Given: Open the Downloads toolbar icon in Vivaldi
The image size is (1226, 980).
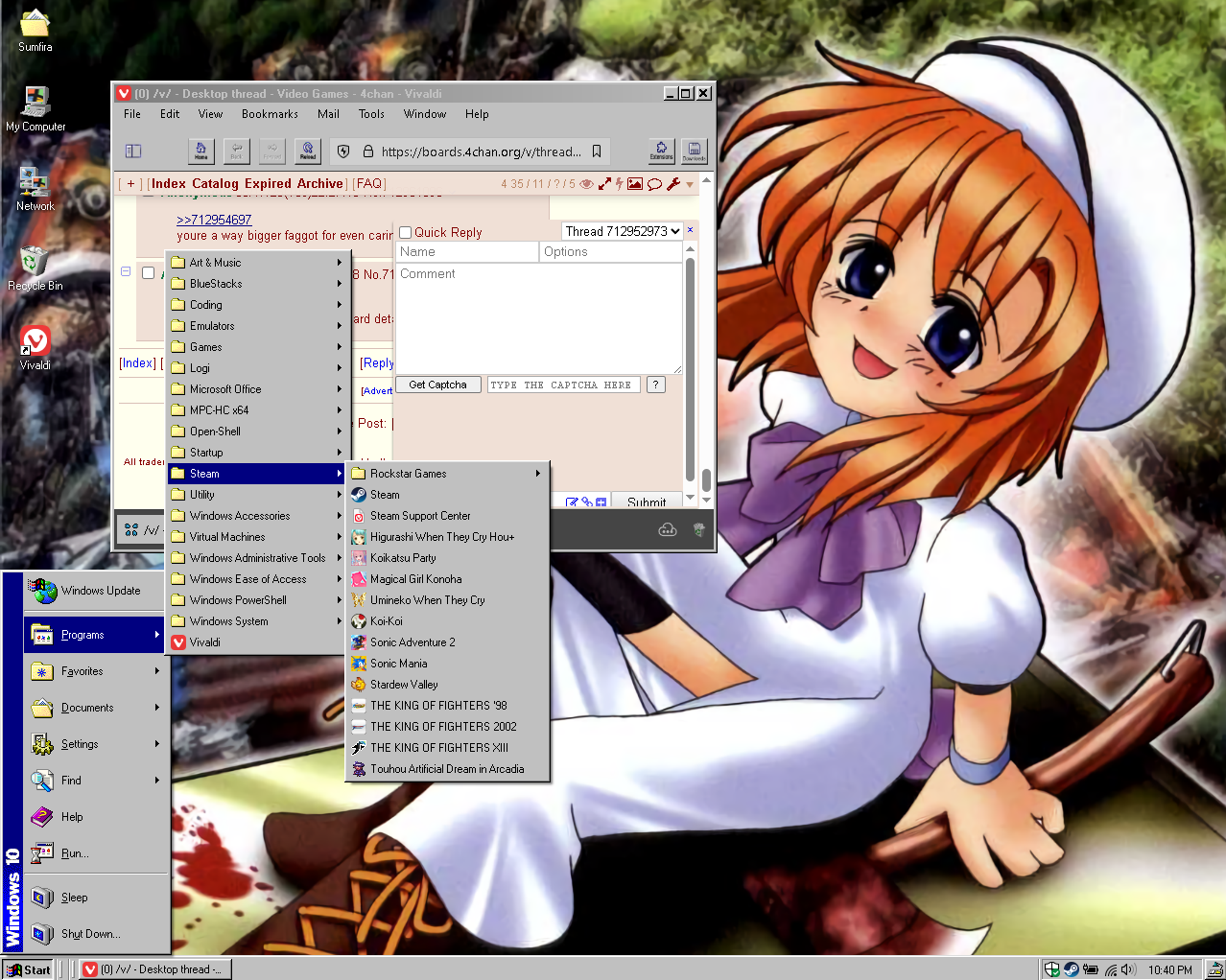Looking at the screenshot, I should [x=695, y=151].
